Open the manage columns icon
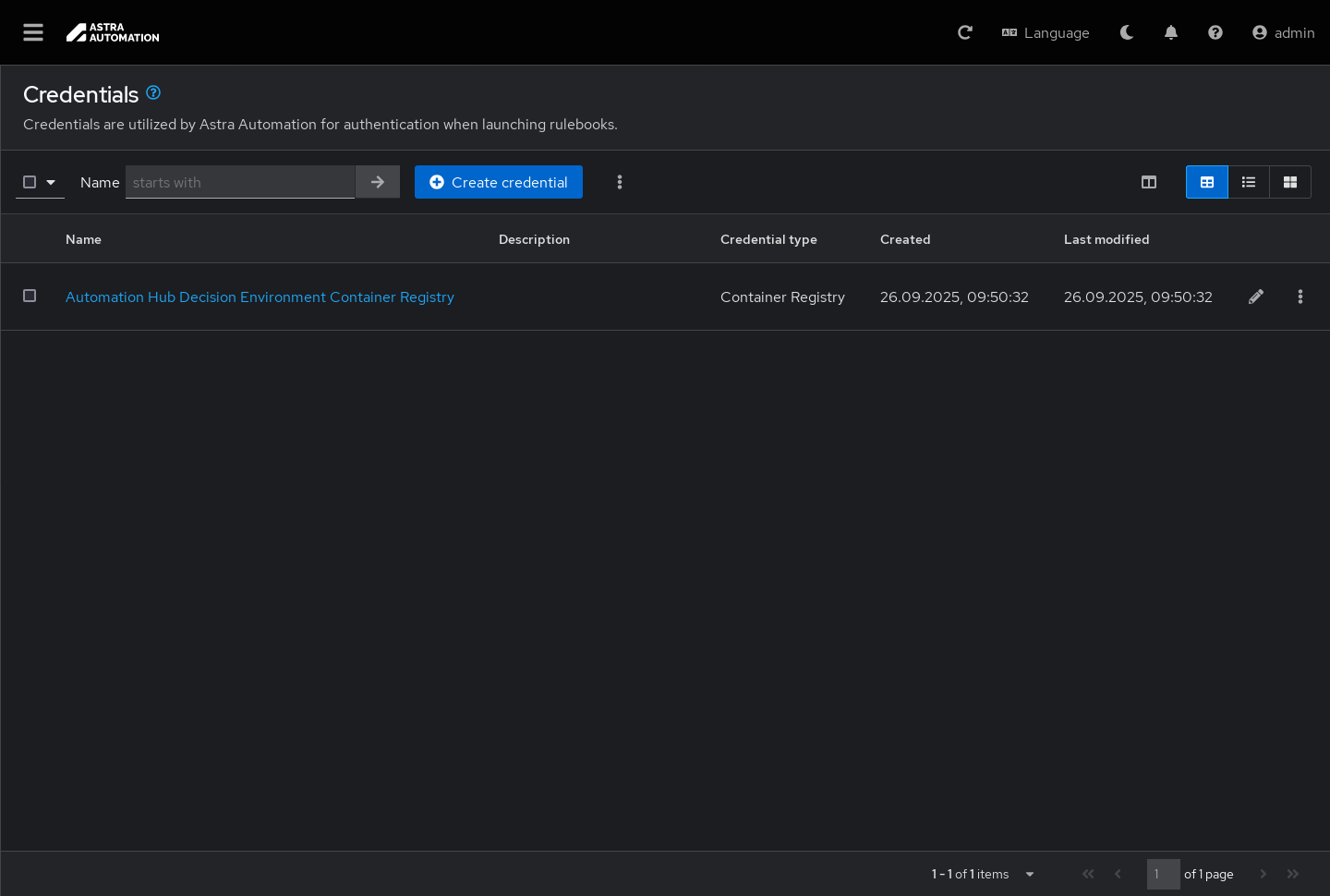The image size is (1330, 896). coord(1149,182)
